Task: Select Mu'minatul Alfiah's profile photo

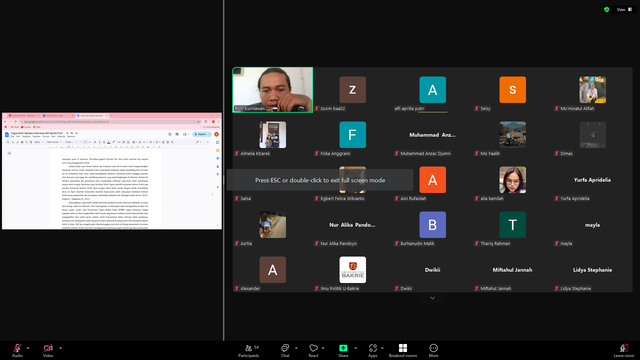Action: click(593, 90)
